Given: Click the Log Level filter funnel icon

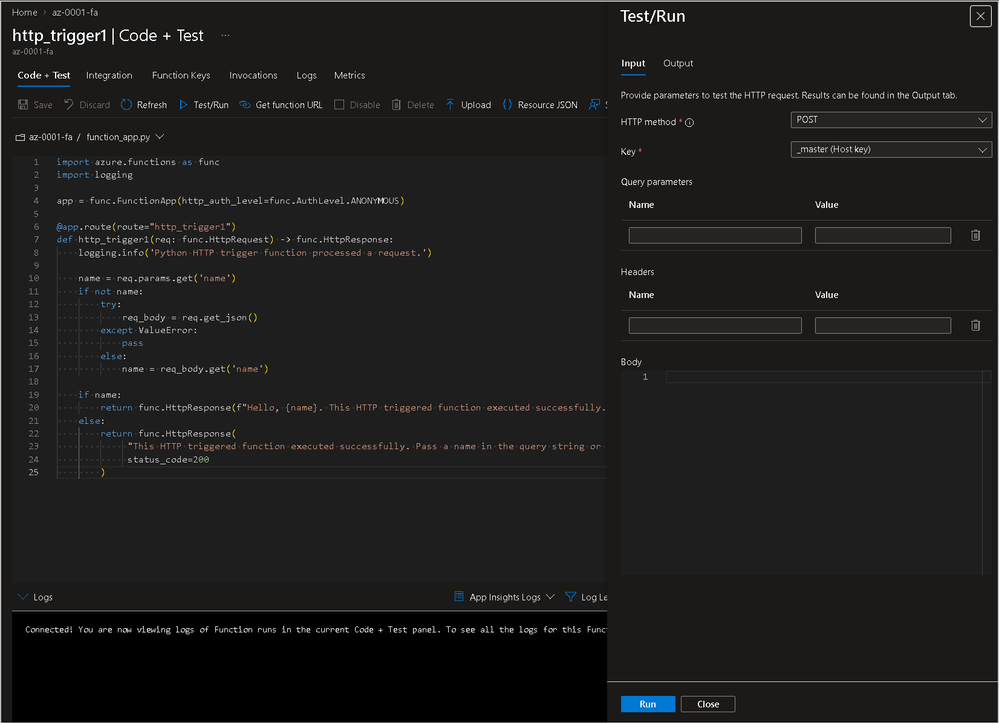Looking at the screenshot, I should [571, 597].
